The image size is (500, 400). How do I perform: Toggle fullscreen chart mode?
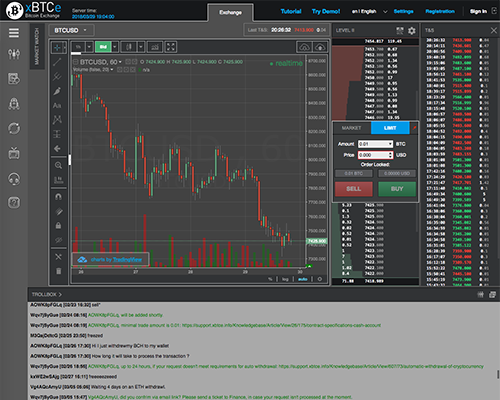[x=171, y=47]
